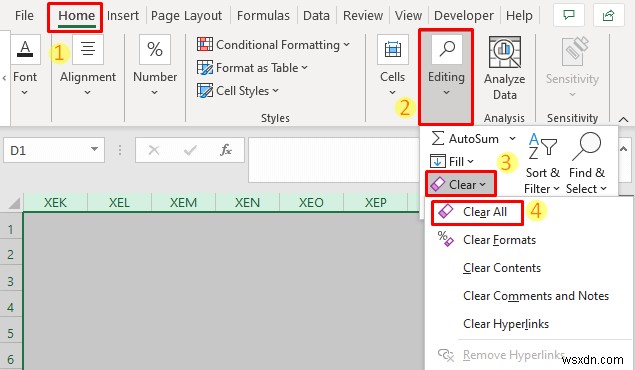Open the Fill dropdown arrow
This screenshot has width=635, height=370.
(470, 162)
